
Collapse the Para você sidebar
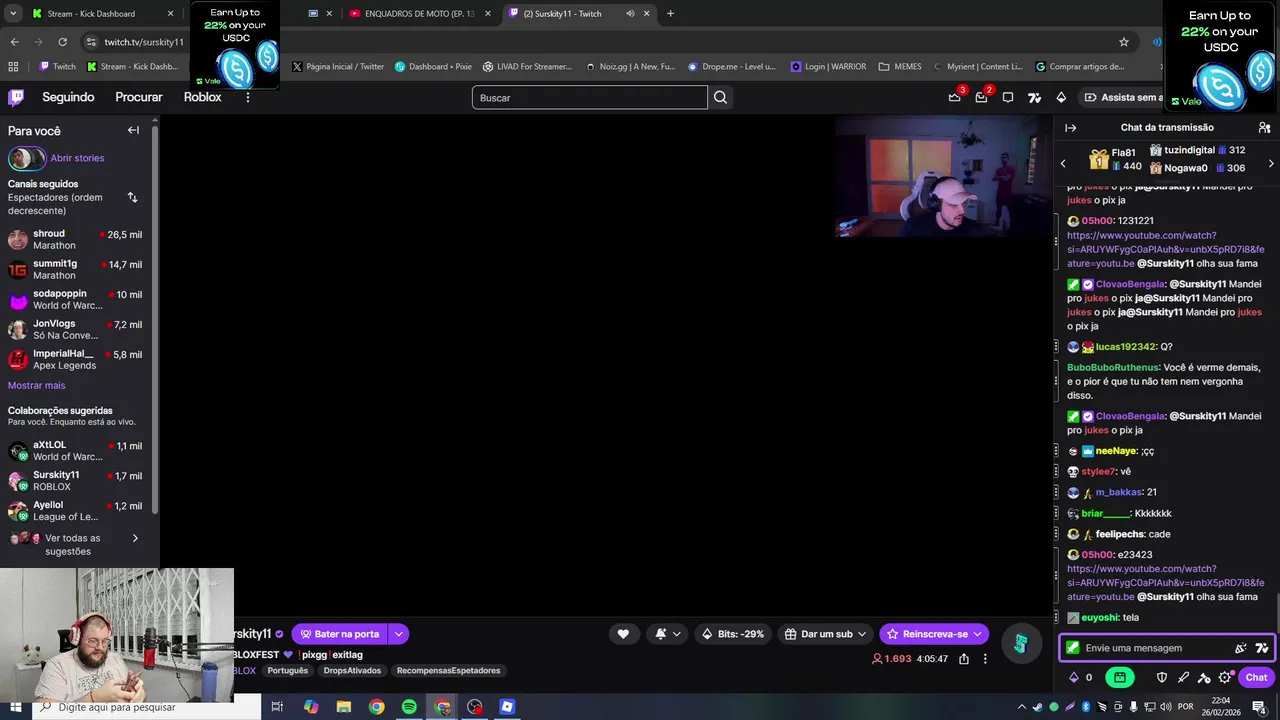133,130
